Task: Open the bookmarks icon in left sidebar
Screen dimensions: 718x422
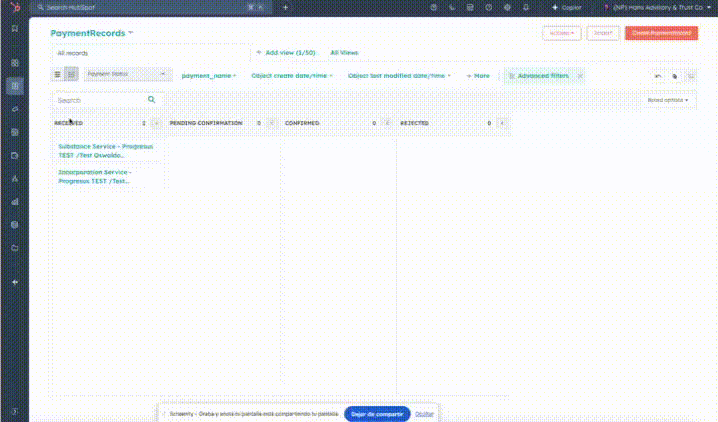Action: pos(14,28)
